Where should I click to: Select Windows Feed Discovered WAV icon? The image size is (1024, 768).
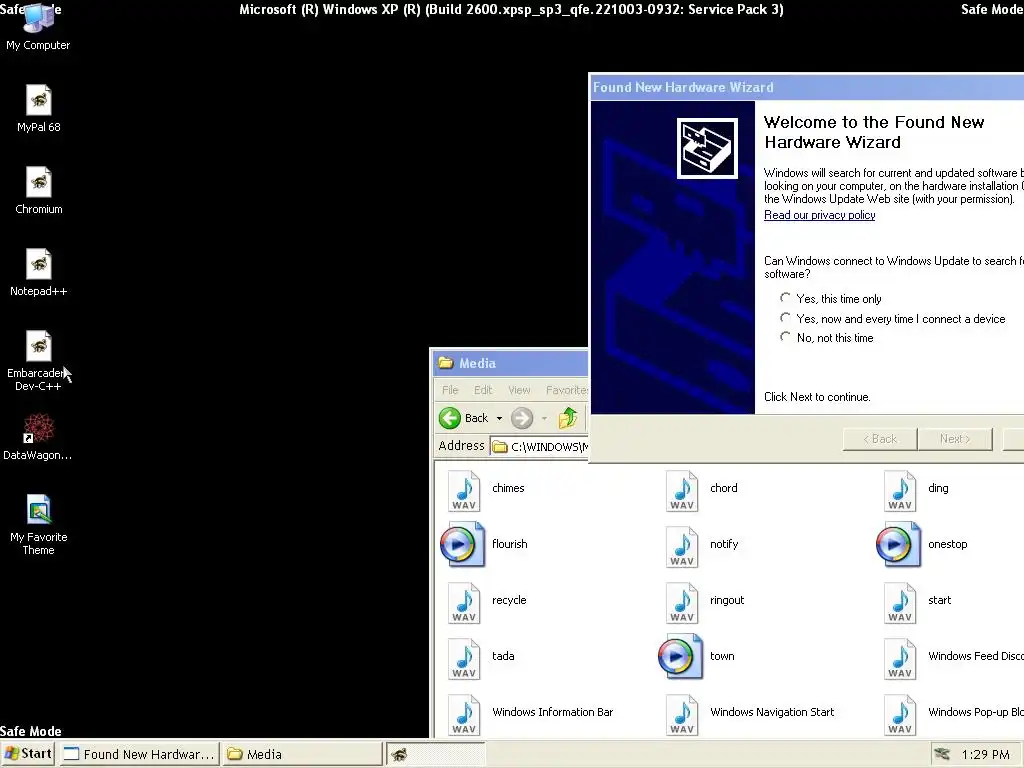[900, 659]
